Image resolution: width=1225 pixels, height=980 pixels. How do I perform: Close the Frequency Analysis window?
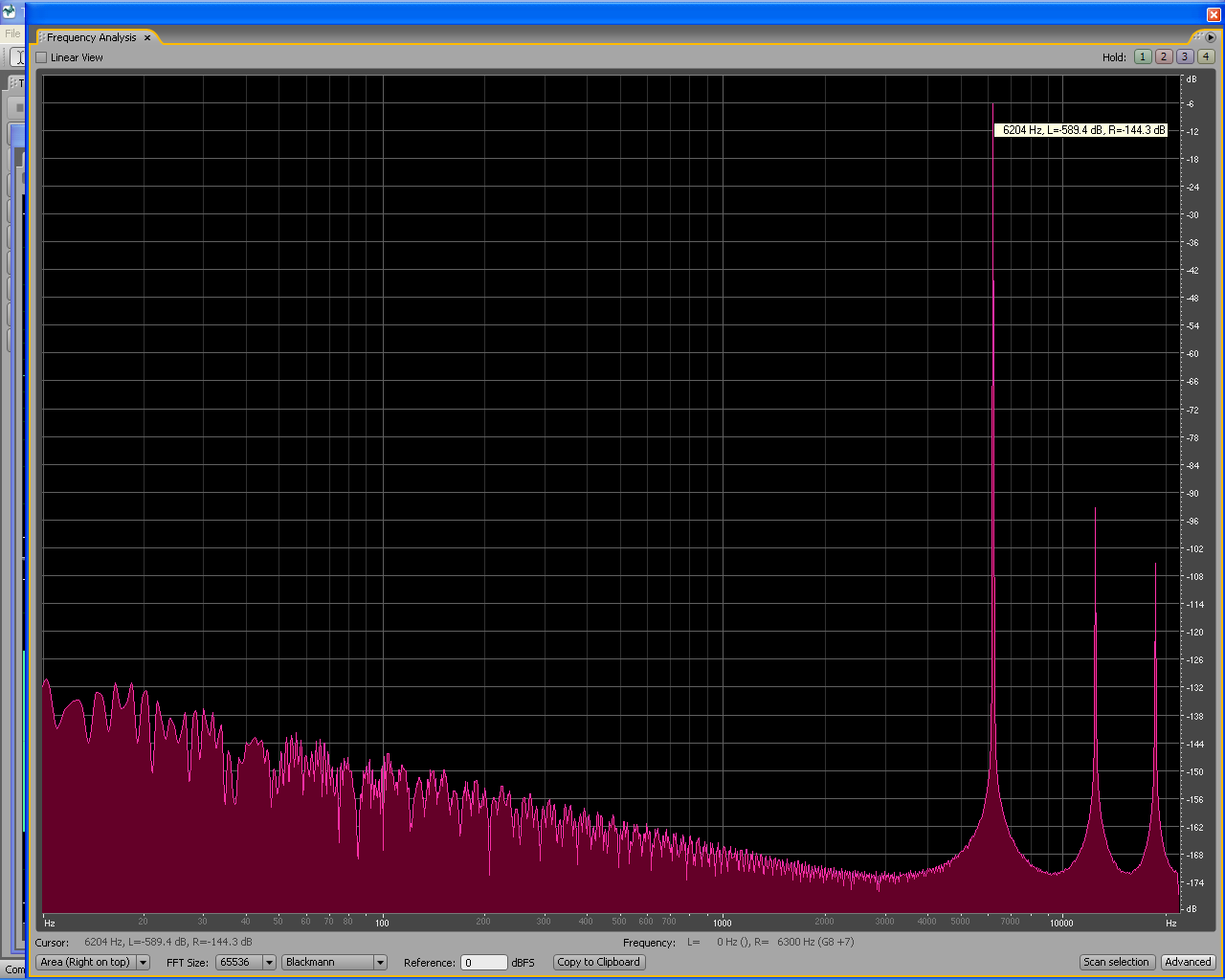(1214, 14)
